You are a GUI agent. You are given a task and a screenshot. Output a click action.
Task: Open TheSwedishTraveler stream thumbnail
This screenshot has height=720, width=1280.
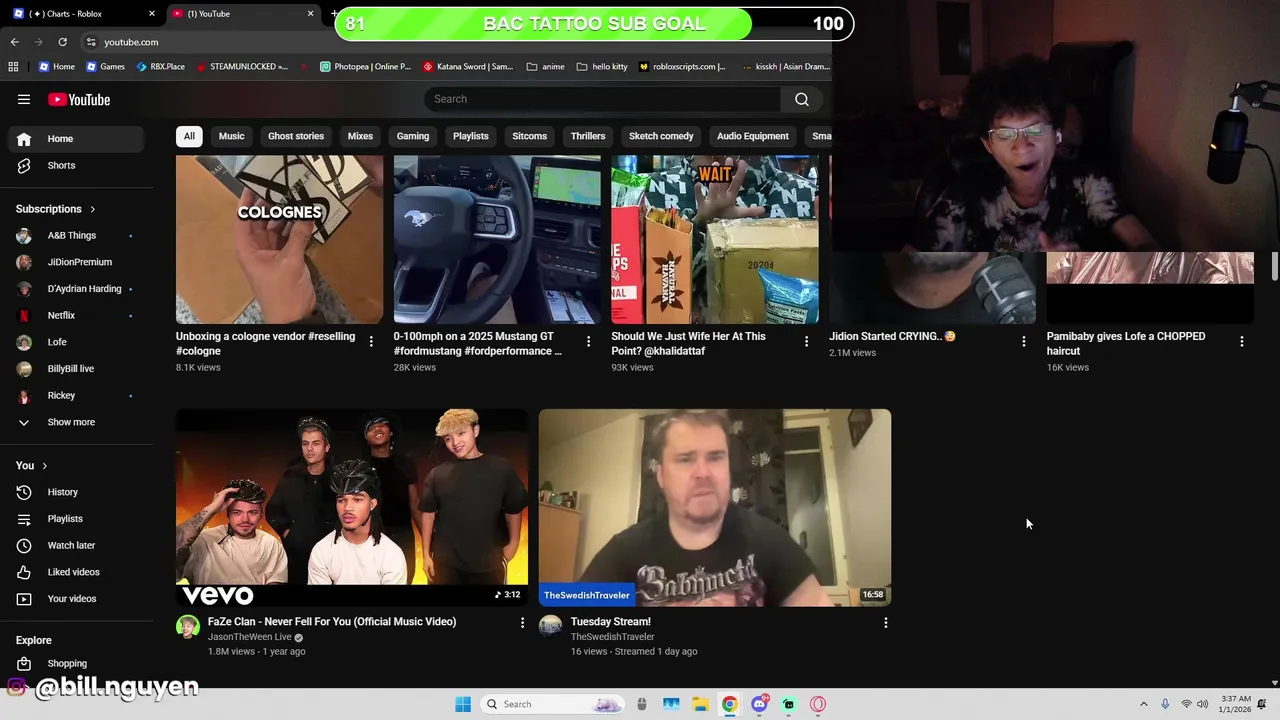(714, 508)
